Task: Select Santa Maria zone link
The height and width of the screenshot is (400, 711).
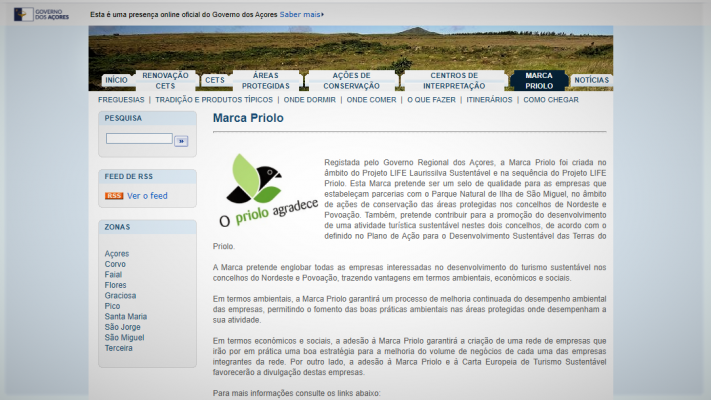Action: pos(125,317)
